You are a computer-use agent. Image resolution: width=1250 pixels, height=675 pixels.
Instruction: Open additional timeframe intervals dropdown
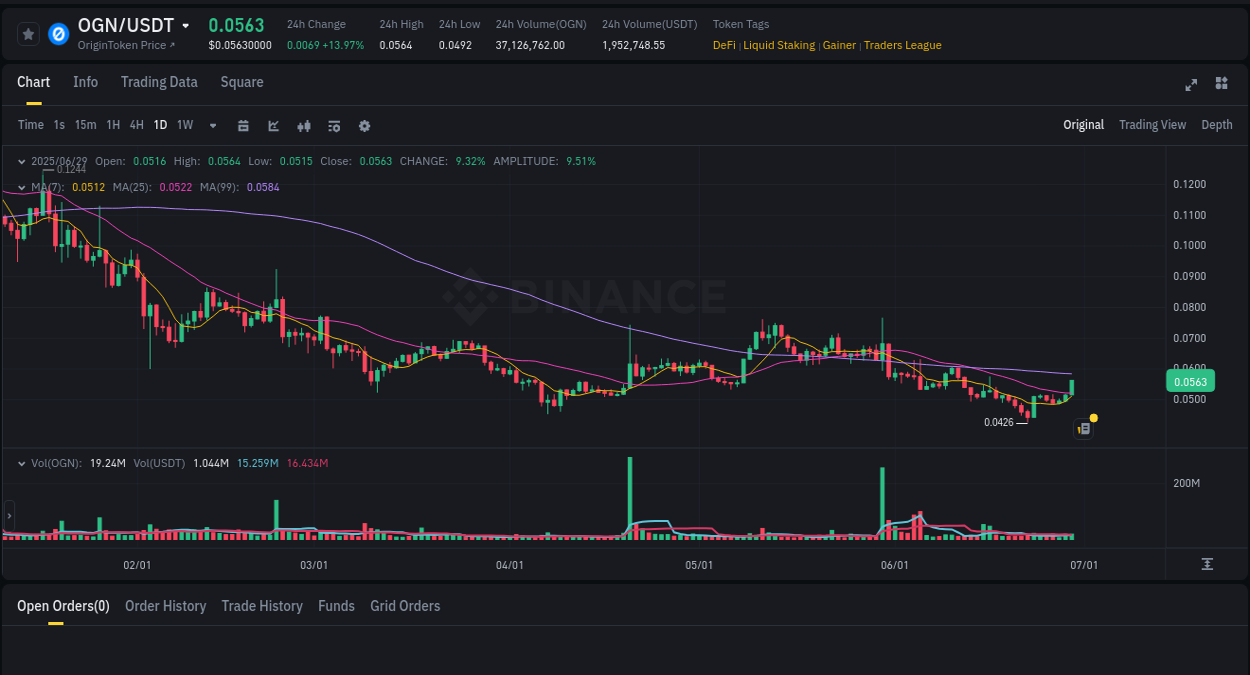[211, 125]
